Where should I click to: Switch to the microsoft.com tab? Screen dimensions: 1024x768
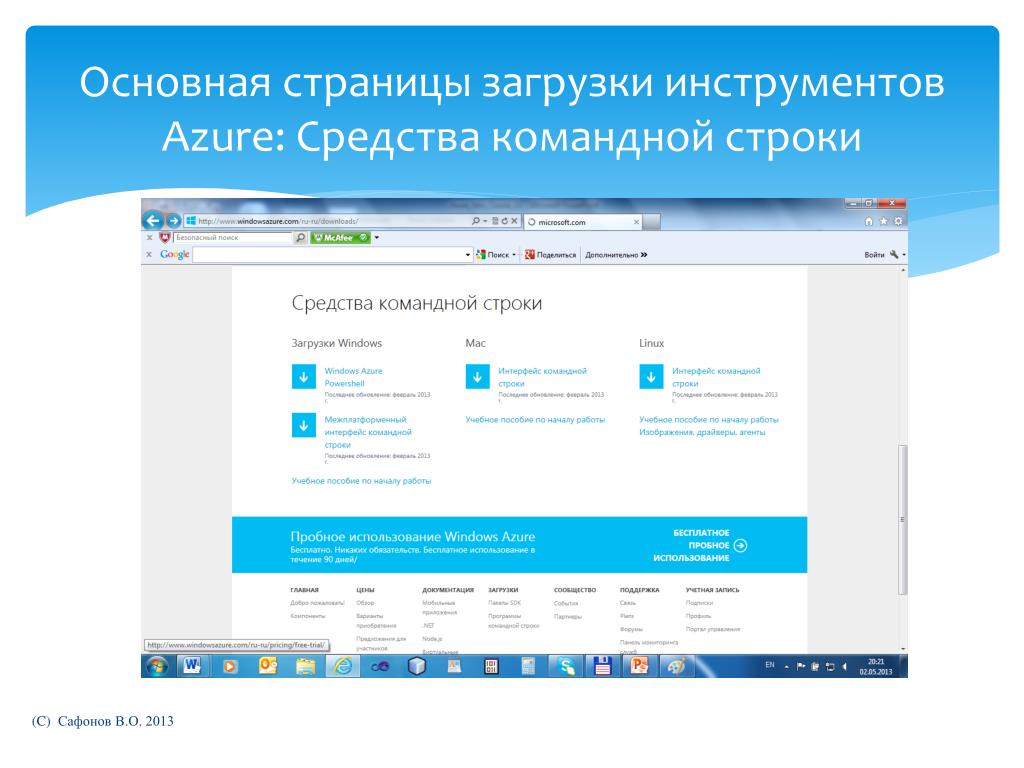pyautogui.click(x=583, y=222)
